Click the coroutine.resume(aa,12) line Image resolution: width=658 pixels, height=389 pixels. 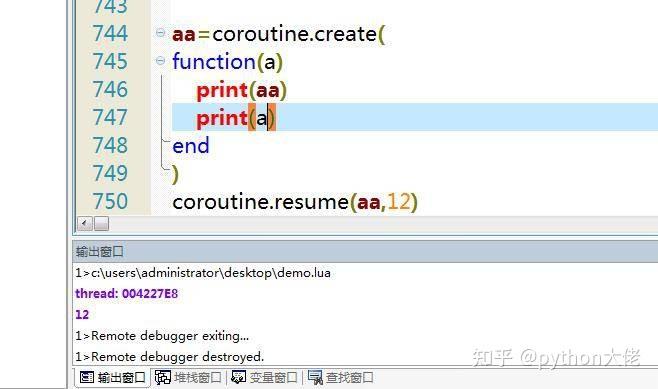295,202
